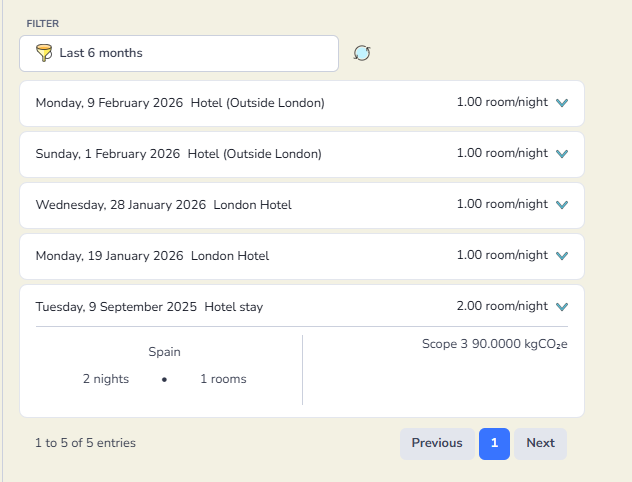Click the Hotel stay 9 September header

tap(150, 307)
